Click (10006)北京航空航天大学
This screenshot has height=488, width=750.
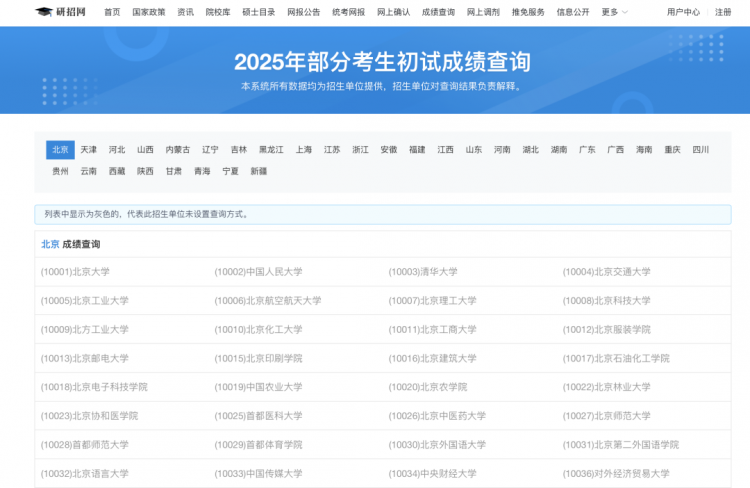pos(268,301)
